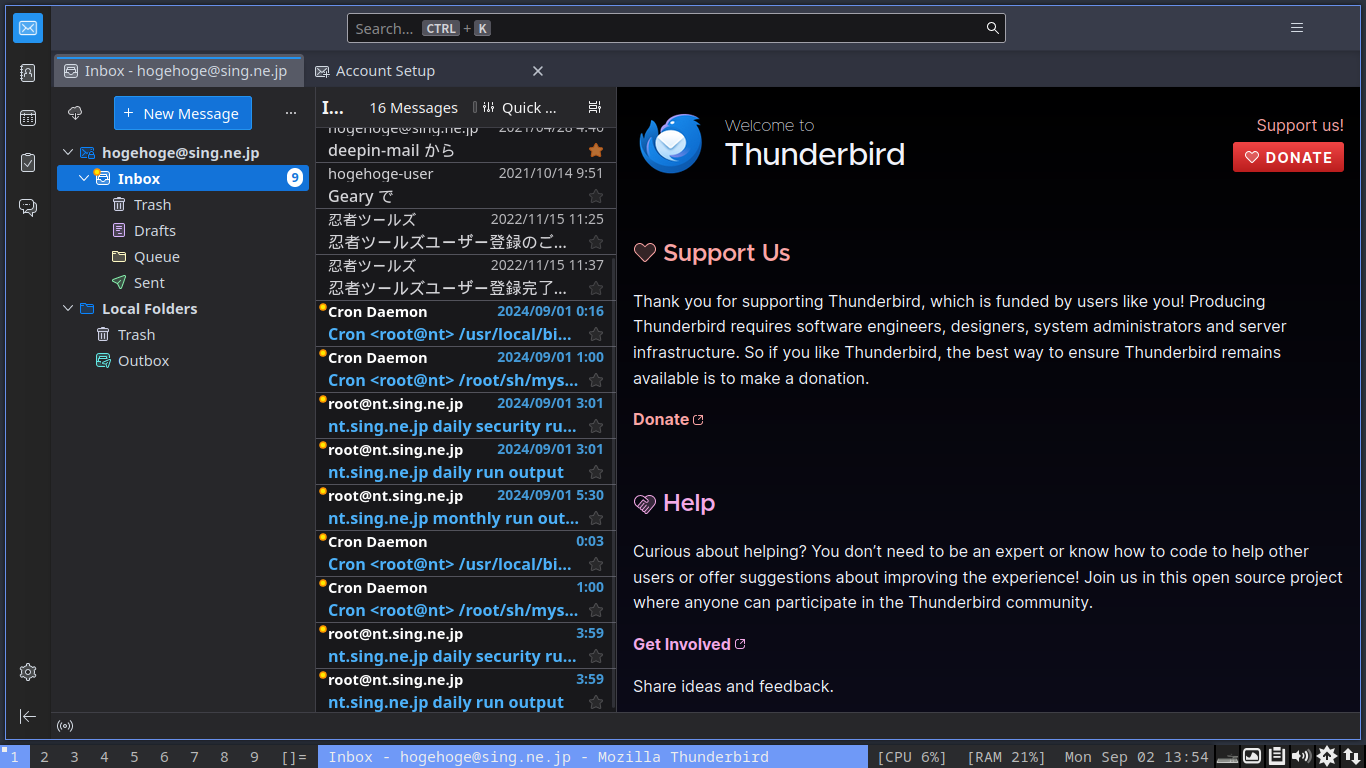
Task: Switch to workspace 2 in taskbar
Action: [44, 757]
